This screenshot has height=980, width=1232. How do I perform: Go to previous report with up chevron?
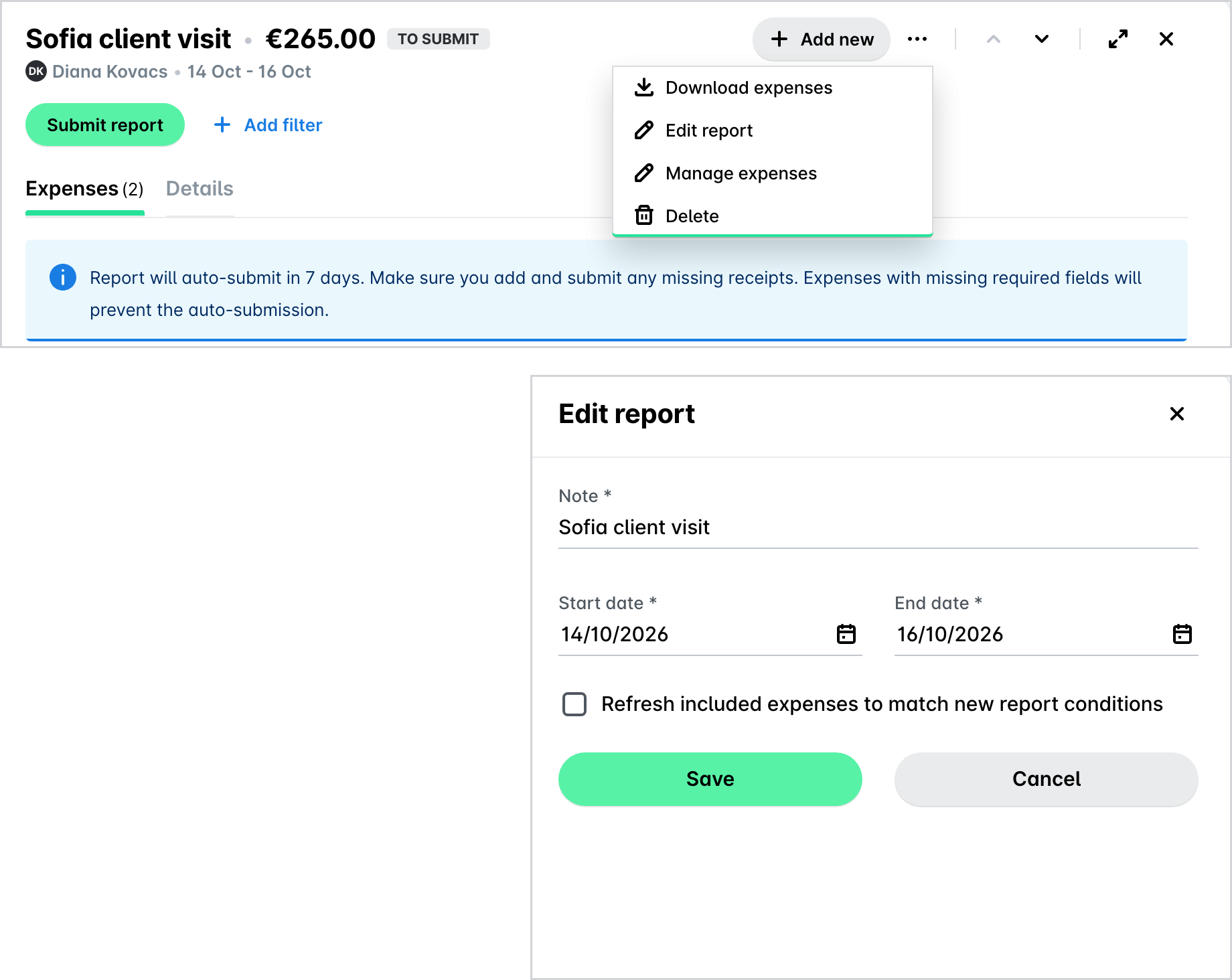coord(994,39)
